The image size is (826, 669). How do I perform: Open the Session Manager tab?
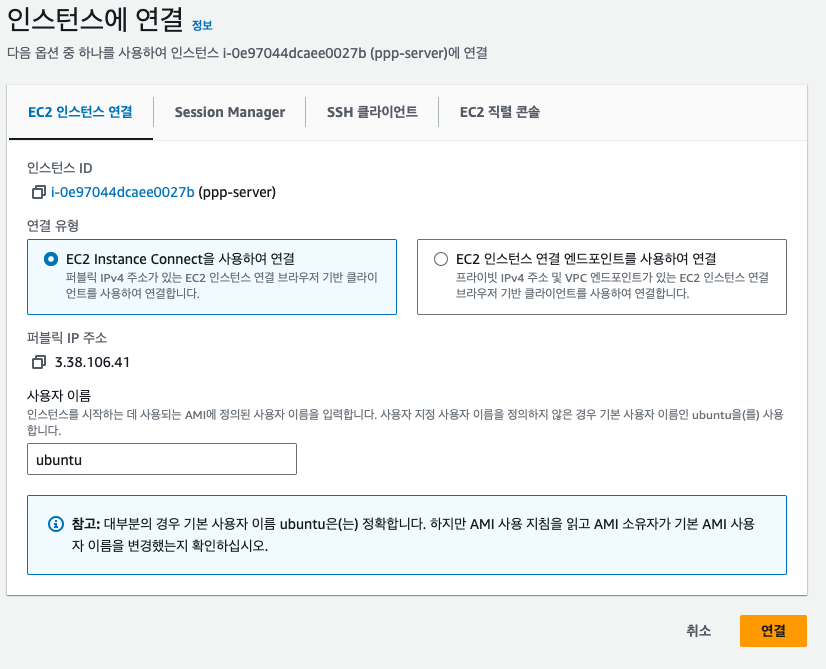click(230, 112)
